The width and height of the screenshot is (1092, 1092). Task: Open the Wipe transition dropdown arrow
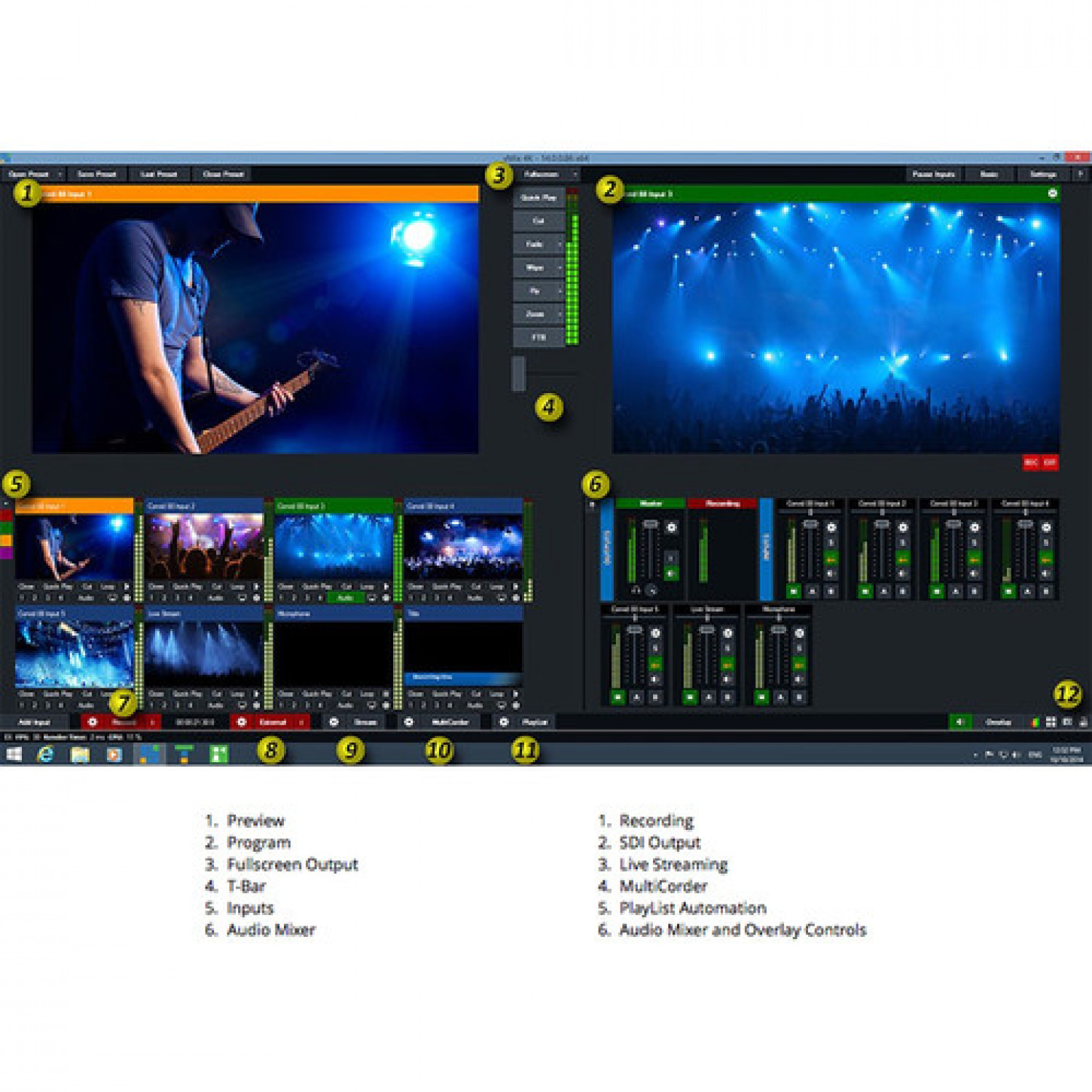tap(560, 268)
